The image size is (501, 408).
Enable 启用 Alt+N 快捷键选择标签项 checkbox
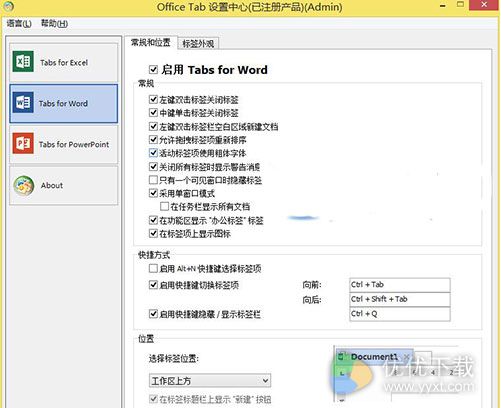pyautogui.click(x=153, y=268)
